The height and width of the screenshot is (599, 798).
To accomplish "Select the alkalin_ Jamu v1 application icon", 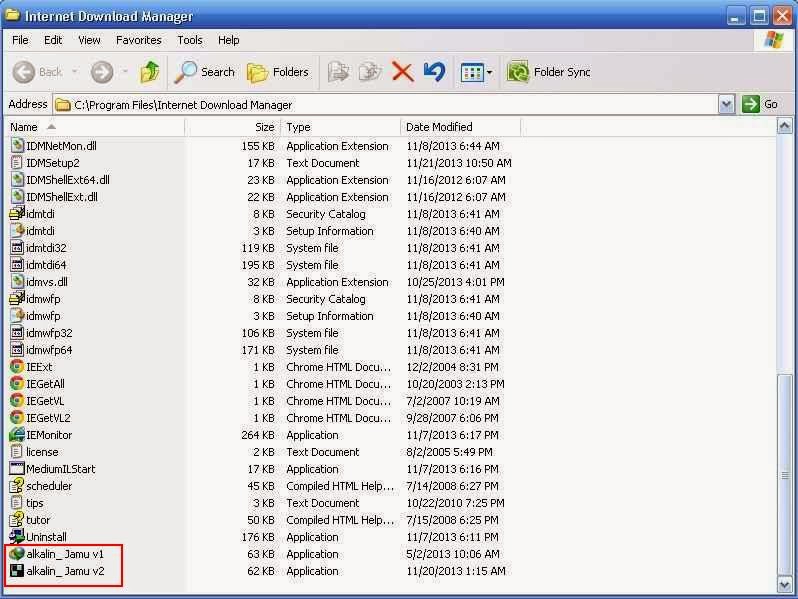I will pyautogui.click(x=17, y=554).
